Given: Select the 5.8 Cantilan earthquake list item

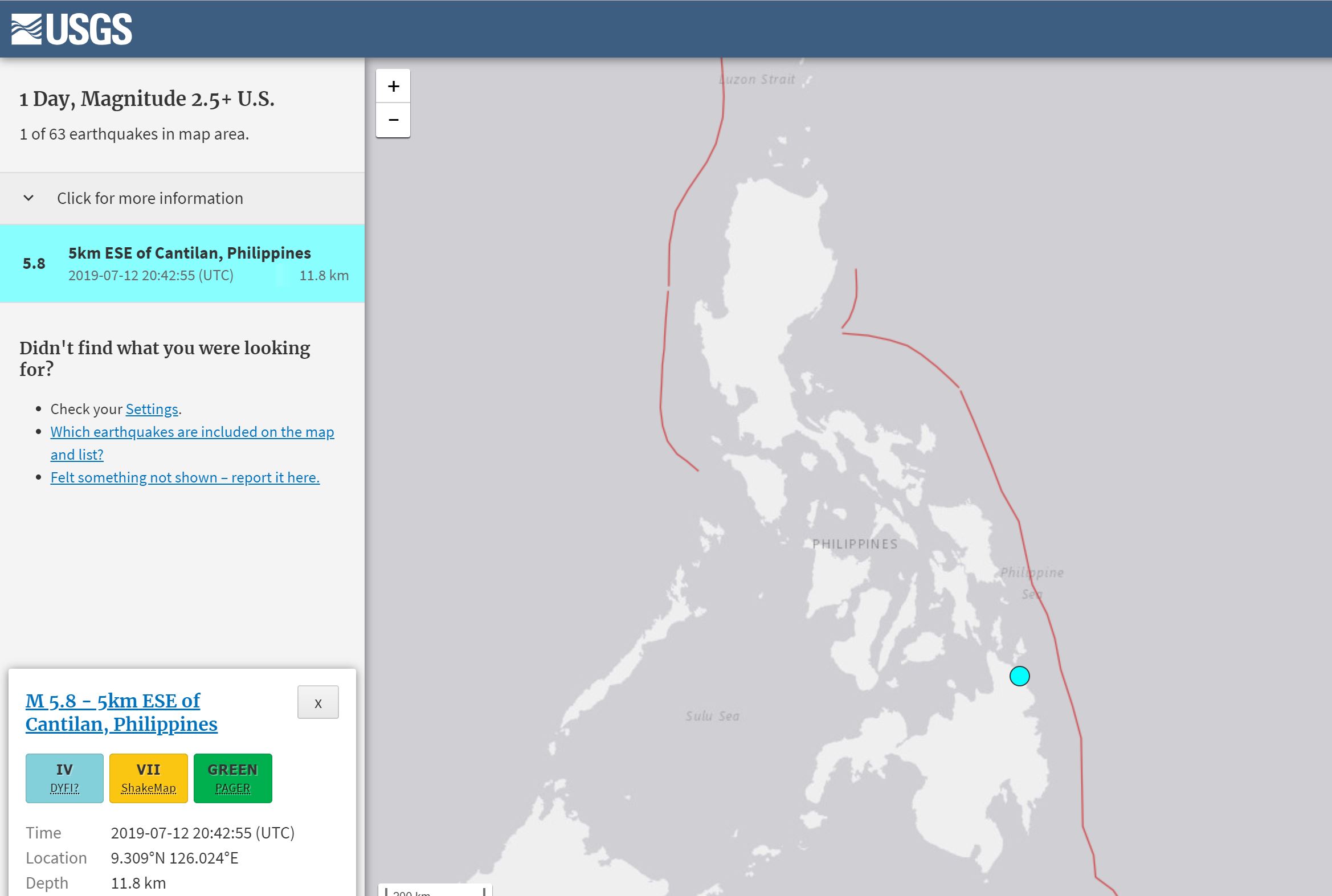Looking at the screenshot, I should click(182, 263).
